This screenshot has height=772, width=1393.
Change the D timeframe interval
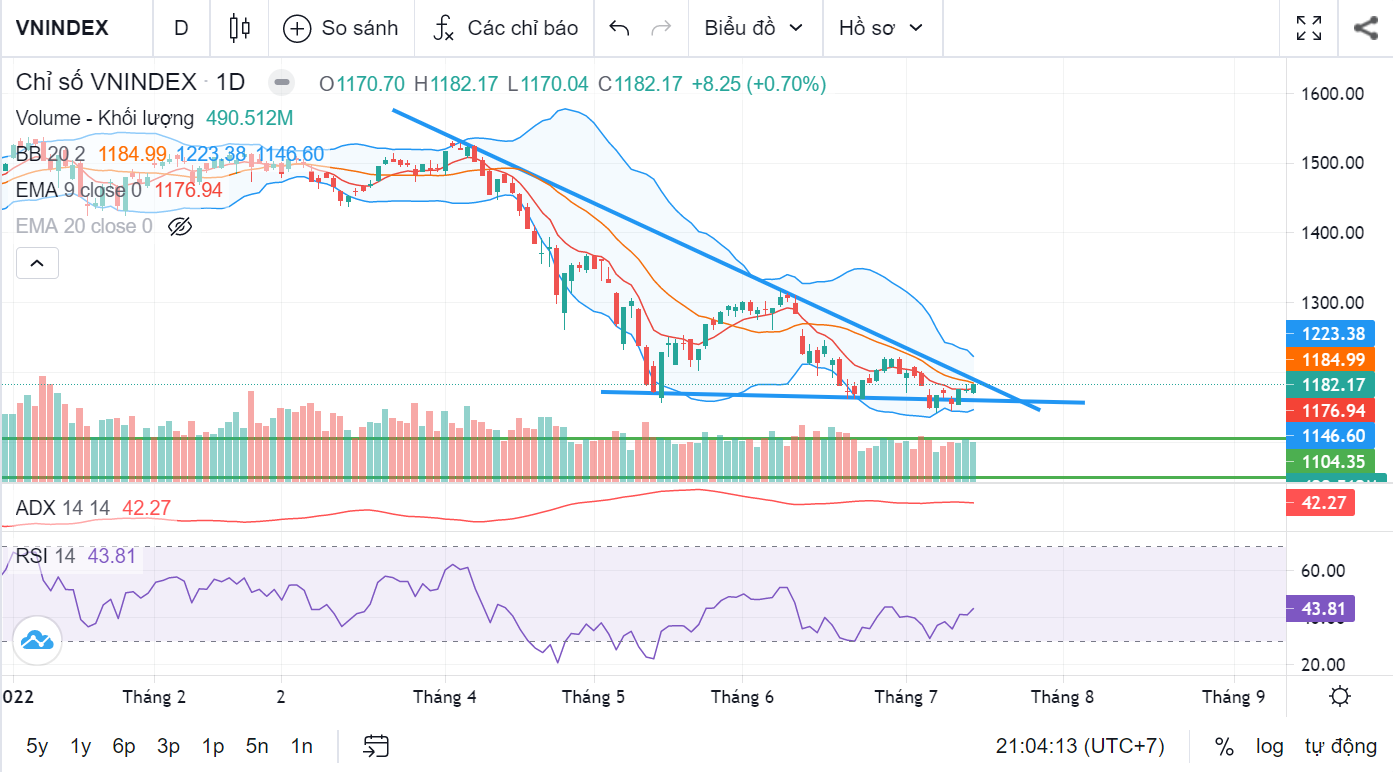(x=181, y=28)
